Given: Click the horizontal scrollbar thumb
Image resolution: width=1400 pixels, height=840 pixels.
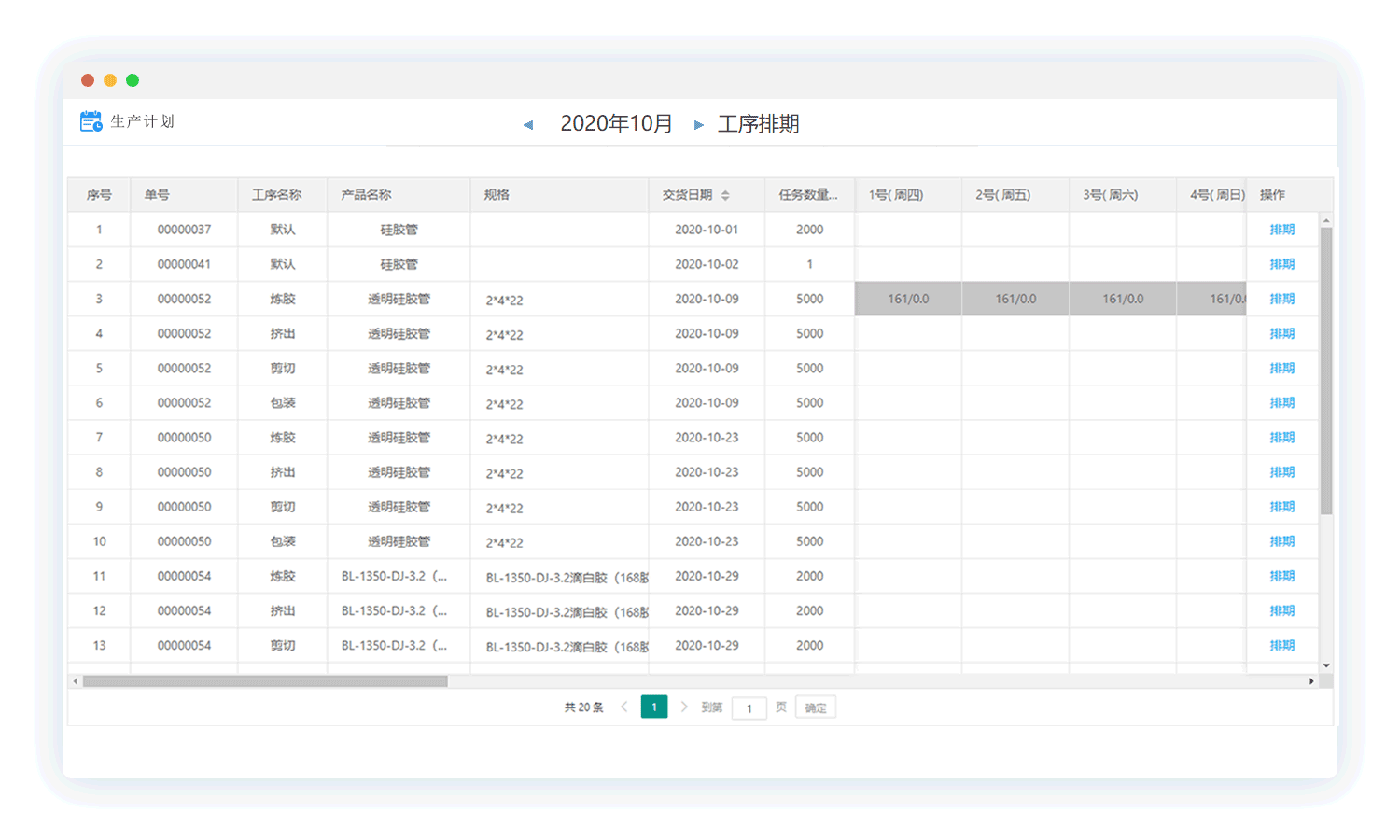Looking at the screenshot, I should tap(265, 681).
